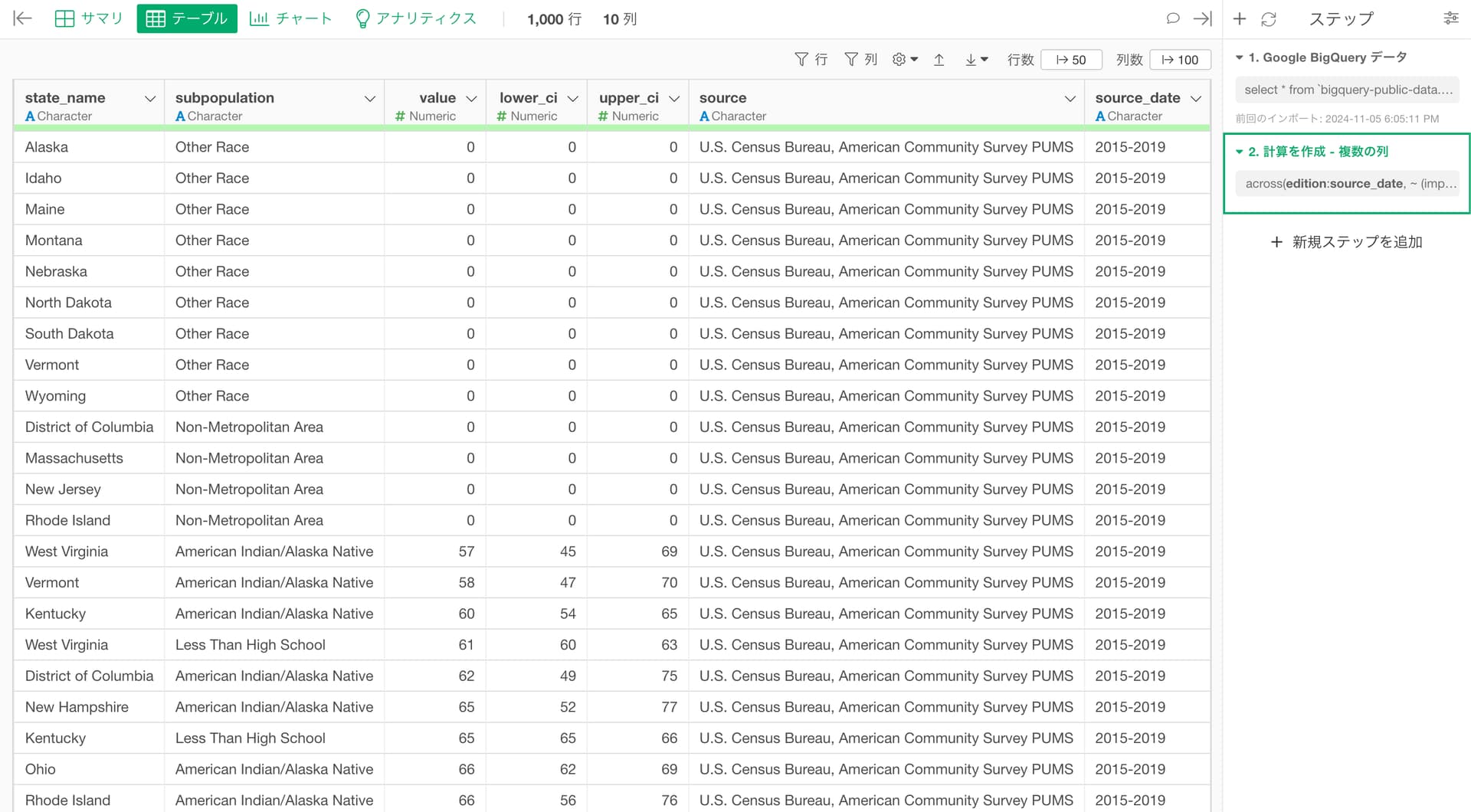Click 新規ステップを追加
1471x812 pixels.
coord(1346,242)
